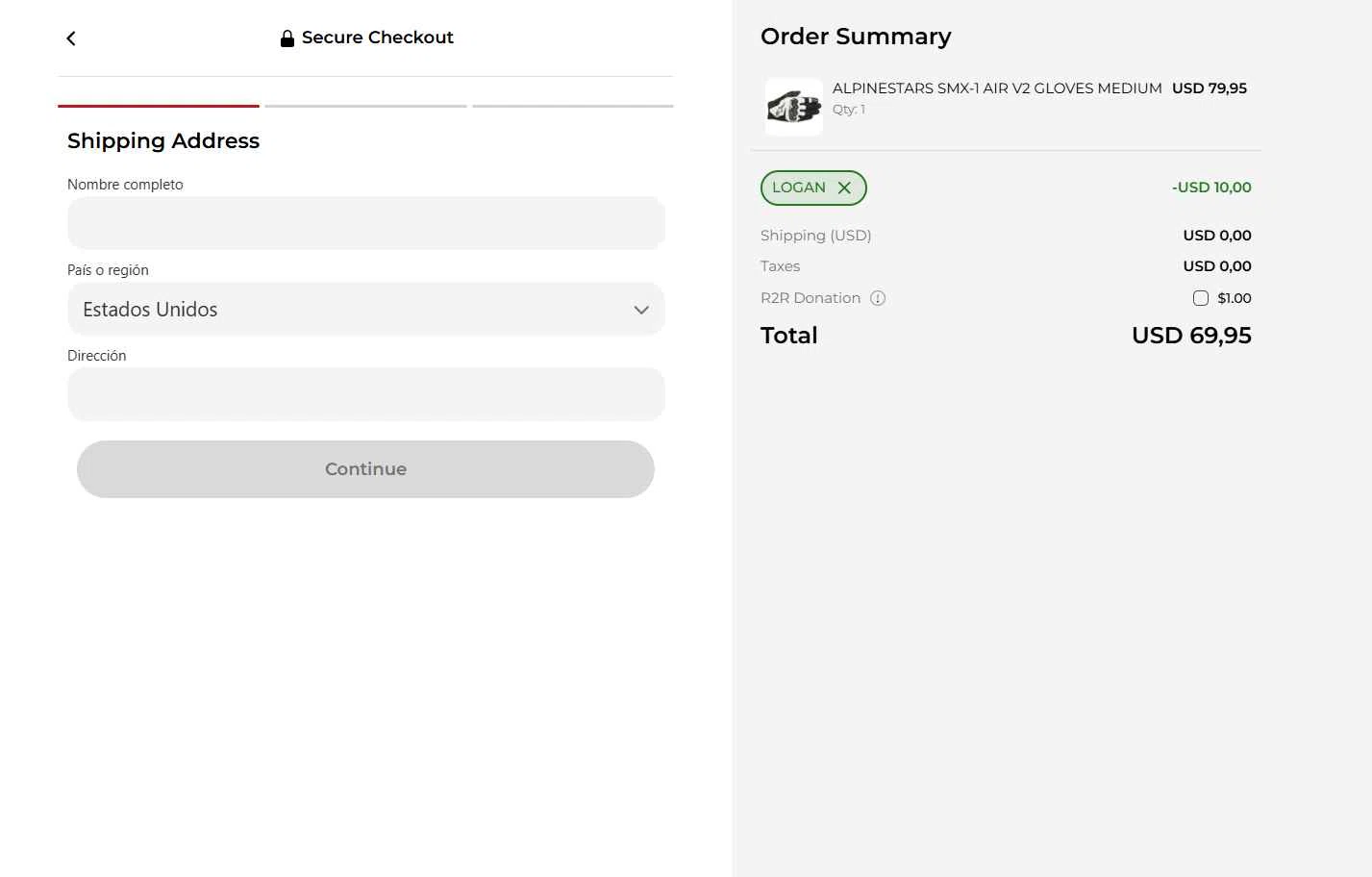Open the Alpinestars gloves product thumbnail
The height and width of the screenshot is (877, 1372).
(x=794, y=107)
